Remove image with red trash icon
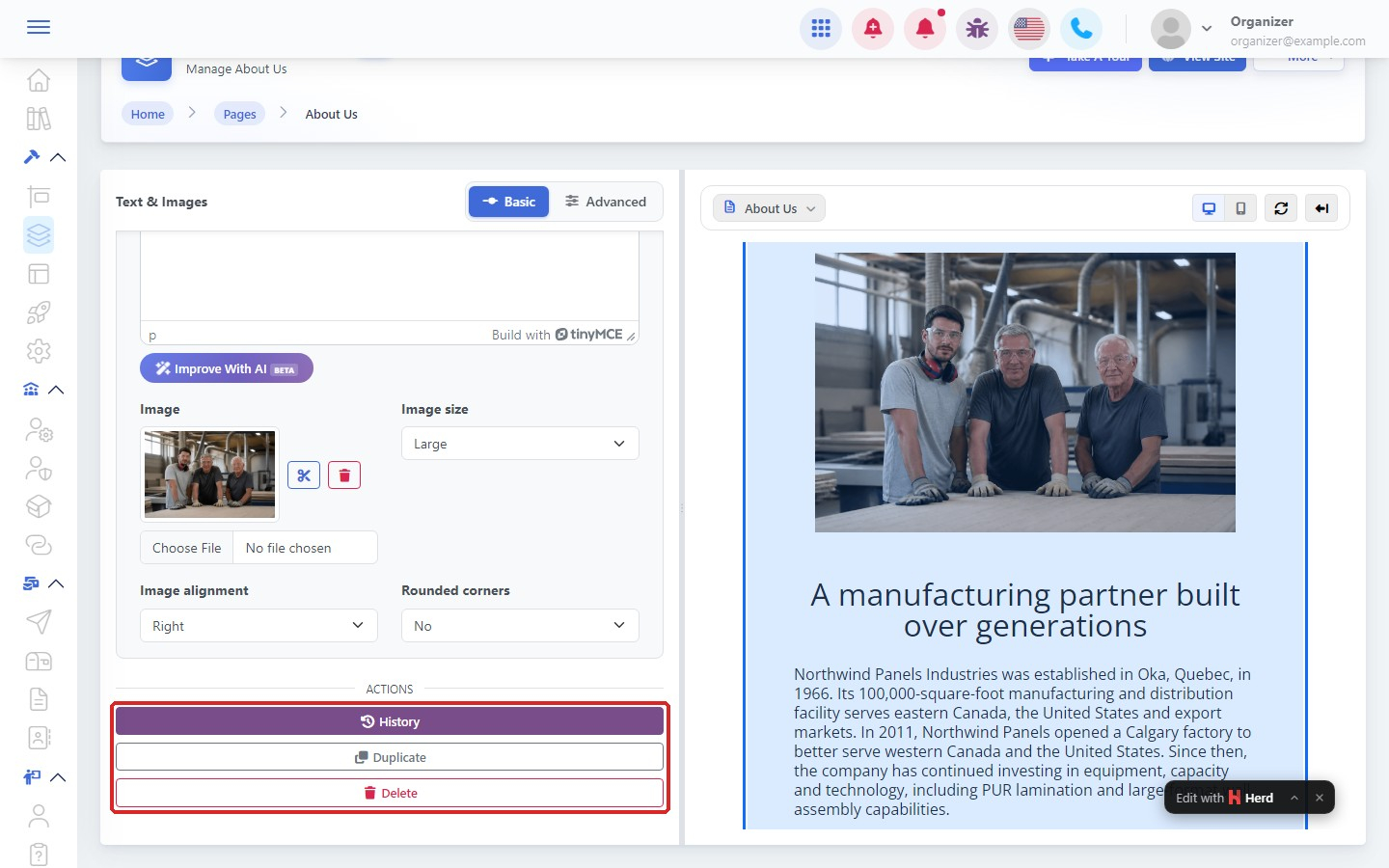The image size is (1389, 868). [344, 475]
